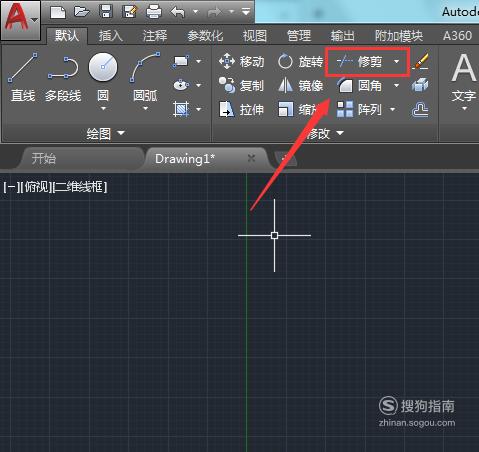Open the 修剪 trim dropdown arrow
The width and height of the screenshot is (479, 452).
pos(397,61)
